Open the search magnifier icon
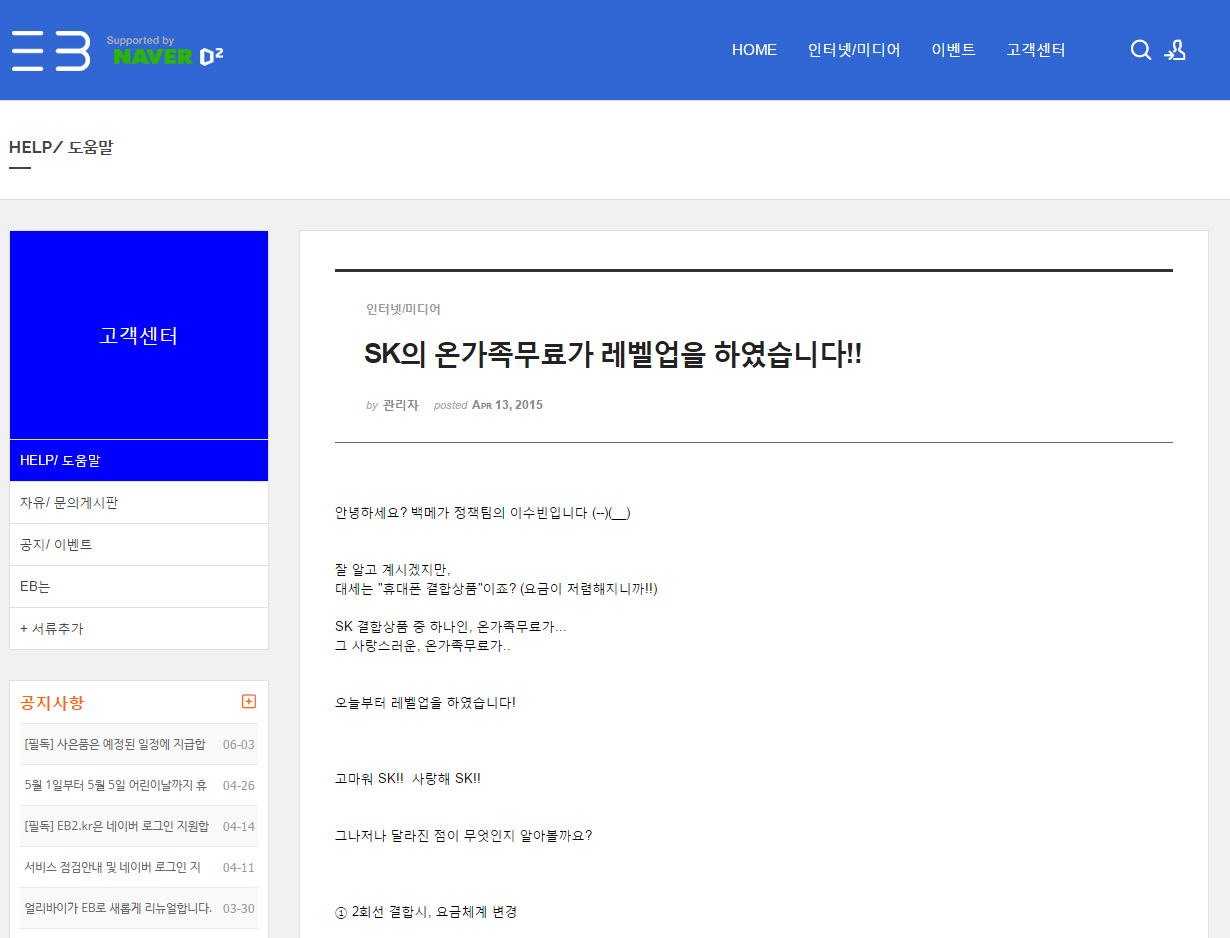The image size is (1230, 938). (1140, 50)
